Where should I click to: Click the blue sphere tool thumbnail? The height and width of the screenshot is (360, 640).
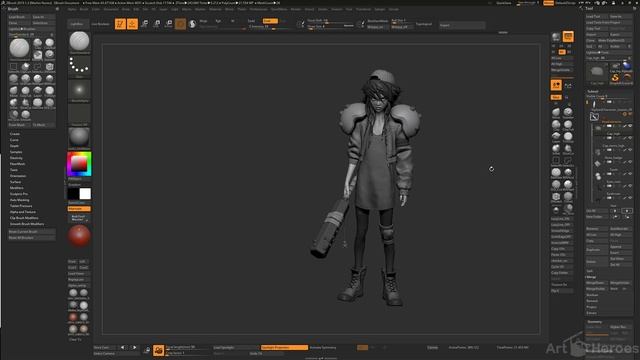[627, 66]
